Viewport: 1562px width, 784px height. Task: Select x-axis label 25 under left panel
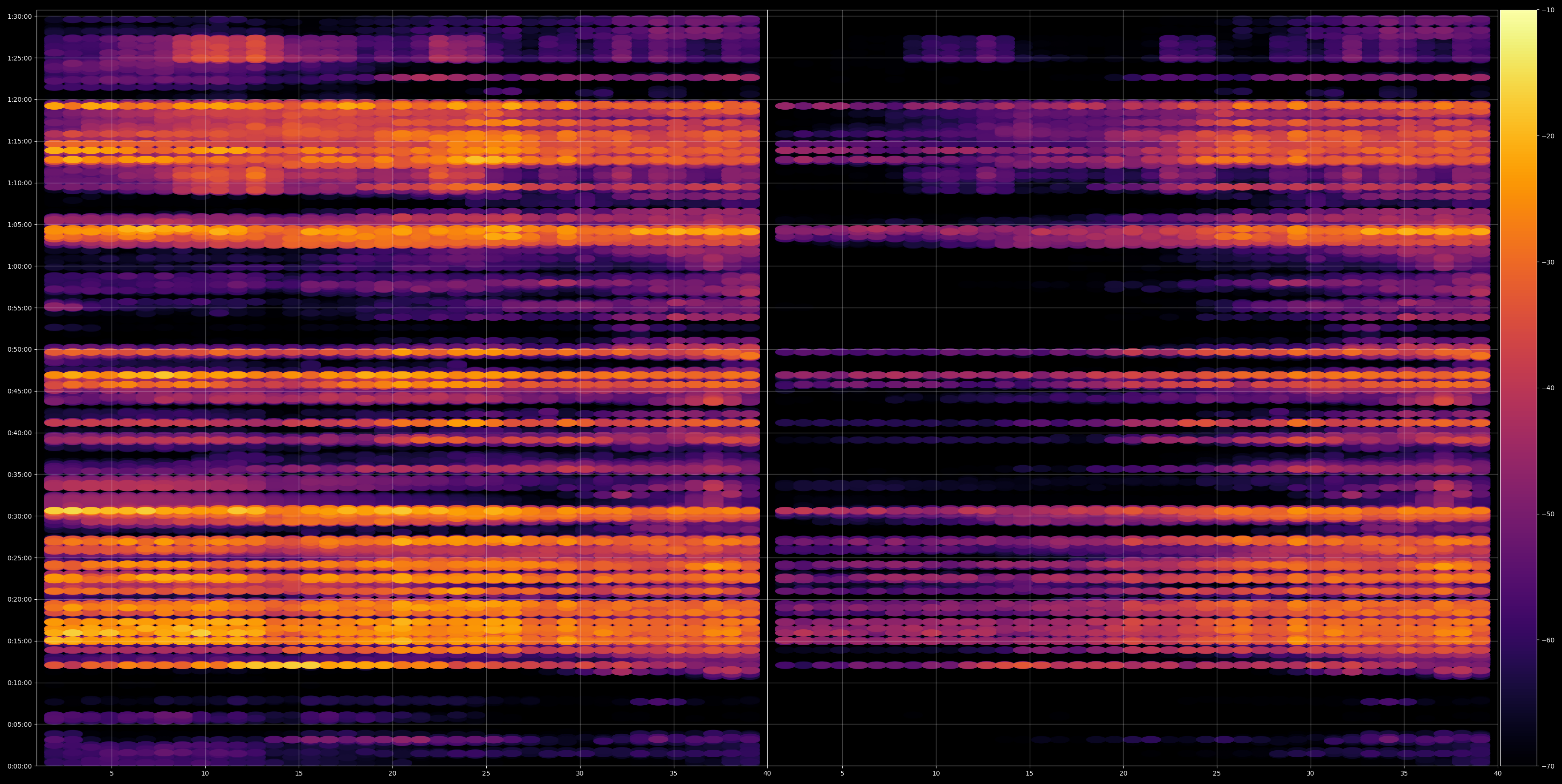coord(486,774)
